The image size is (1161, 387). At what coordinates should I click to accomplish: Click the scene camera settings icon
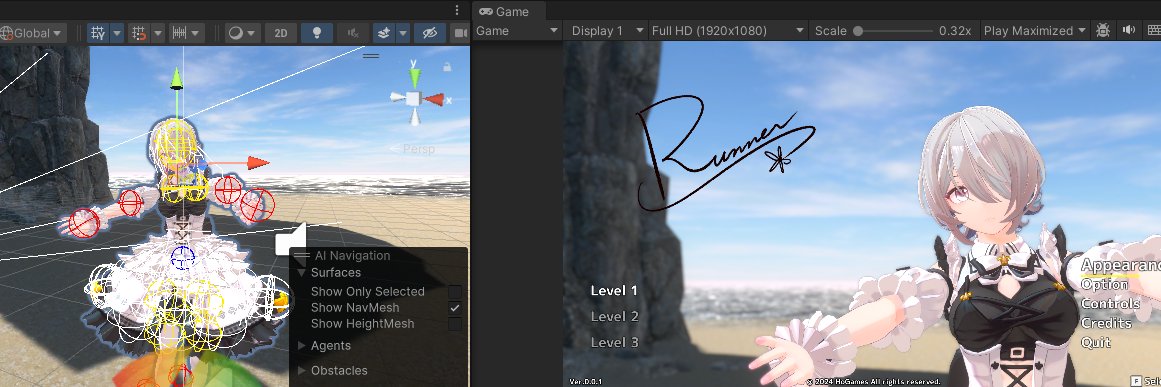click(x=461, y=33)
